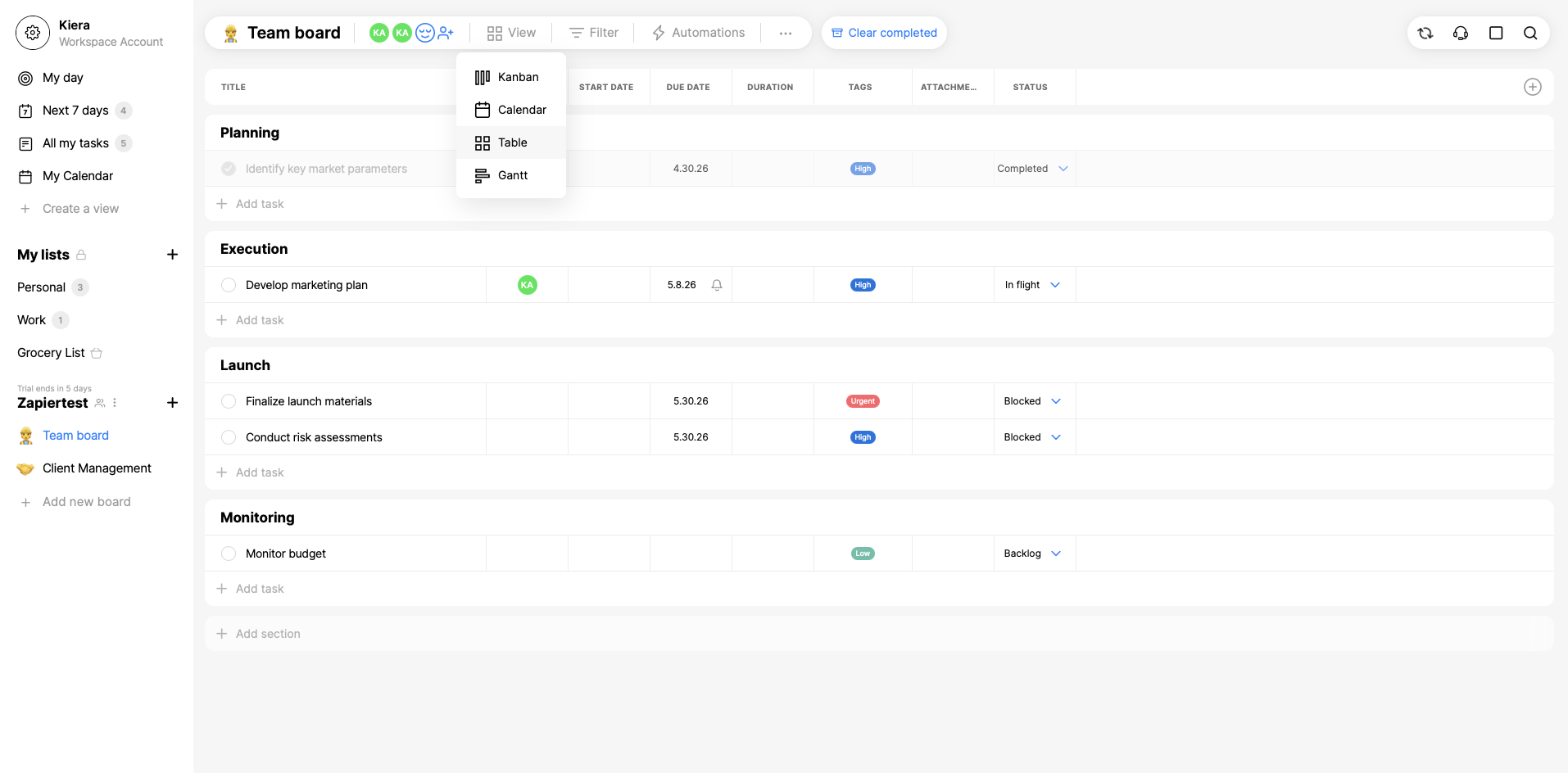Open the View dropdown in toolbar

511,33
